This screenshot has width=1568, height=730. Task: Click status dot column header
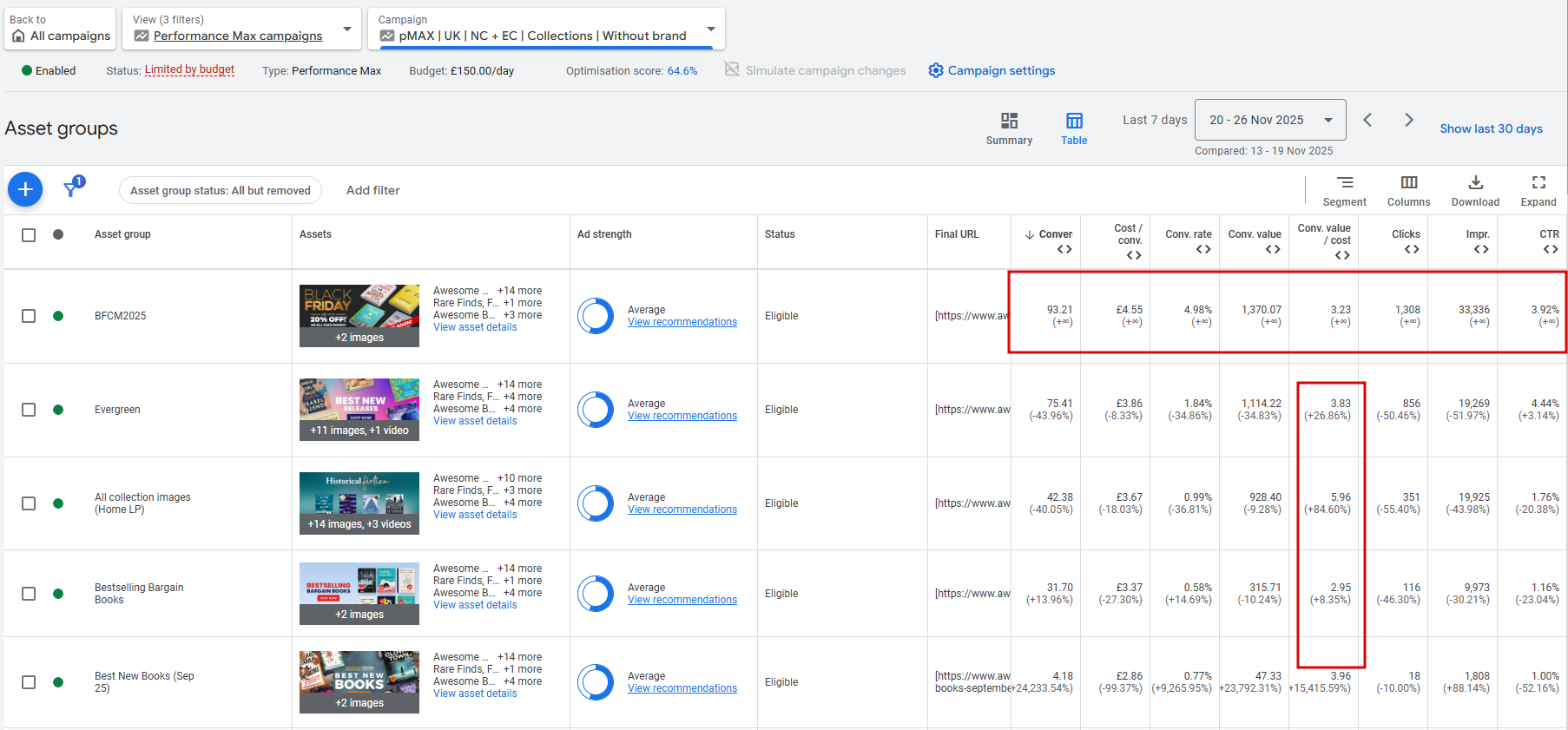(x=58, y=234)
